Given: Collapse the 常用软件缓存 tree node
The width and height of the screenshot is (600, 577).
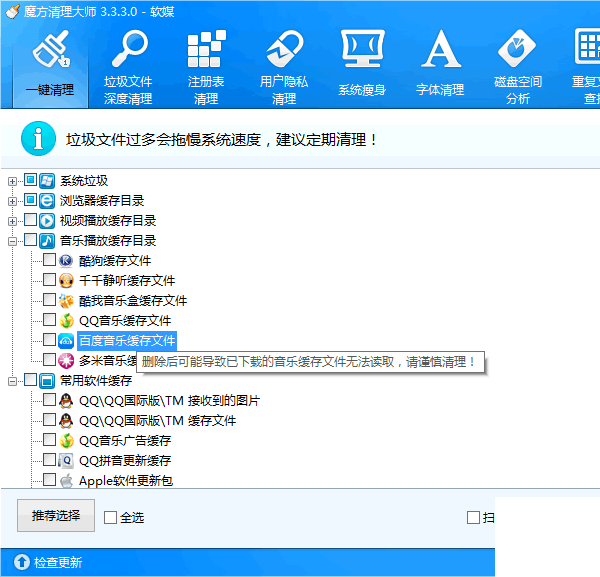Looking at the screenshot, I should [x=12, y=381].
